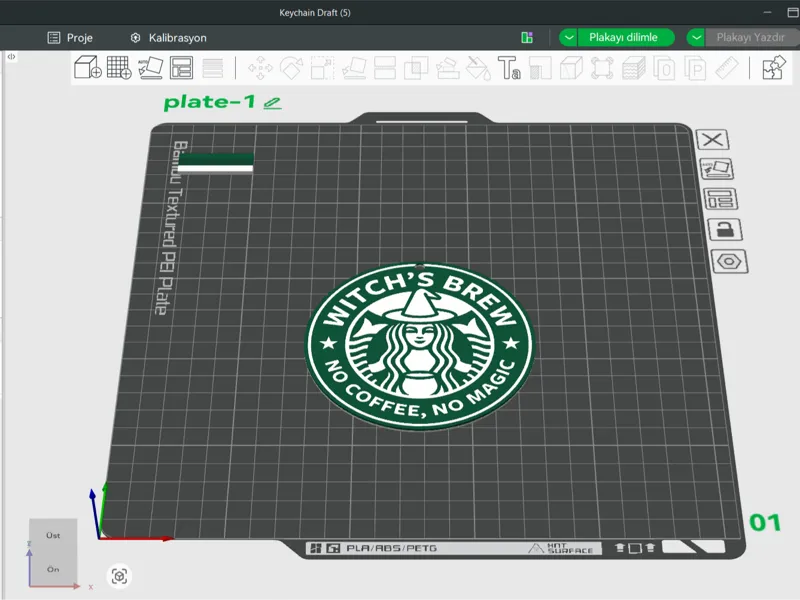Screen dimensions: 800x600
Task: Select the Rotate tool
Action: coord(291,68)
